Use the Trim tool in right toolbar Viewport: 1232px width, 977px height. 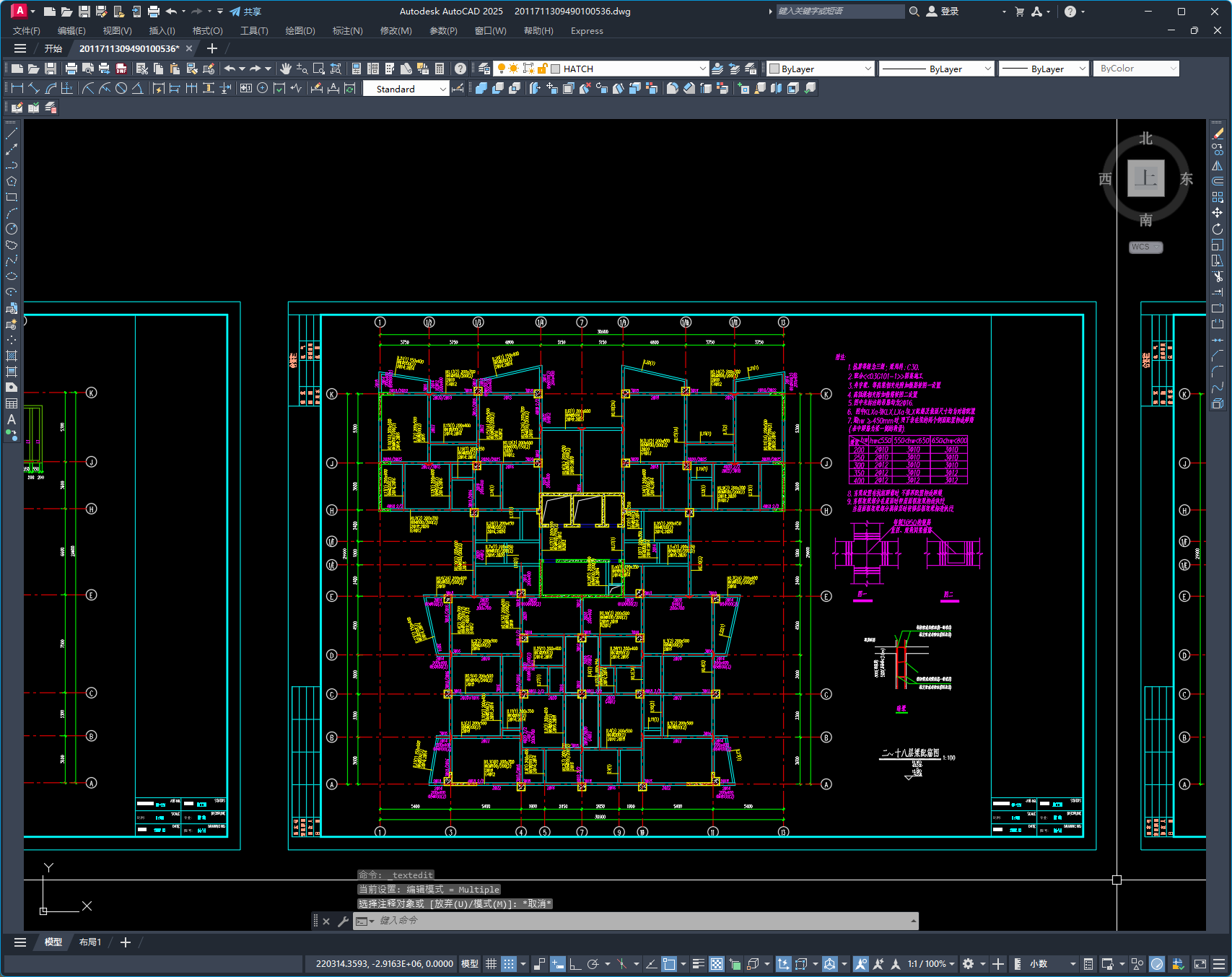[1218, 276]
